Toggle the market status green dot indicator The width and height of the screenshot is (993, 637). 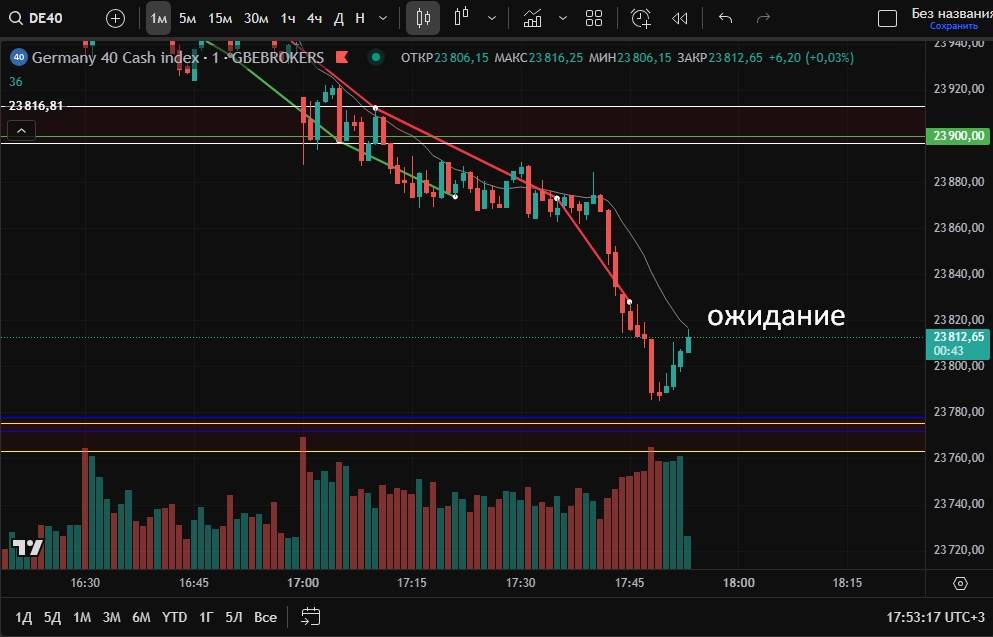376,57
